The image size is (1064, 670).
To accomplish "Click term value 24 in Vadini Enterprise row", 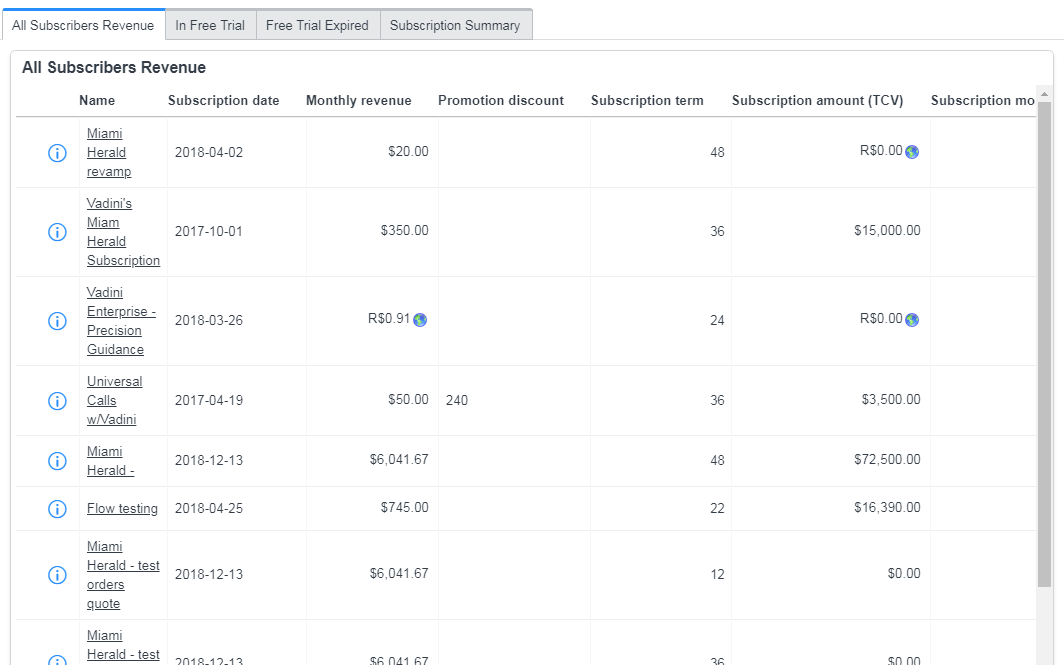I will [x=717, y=320].
